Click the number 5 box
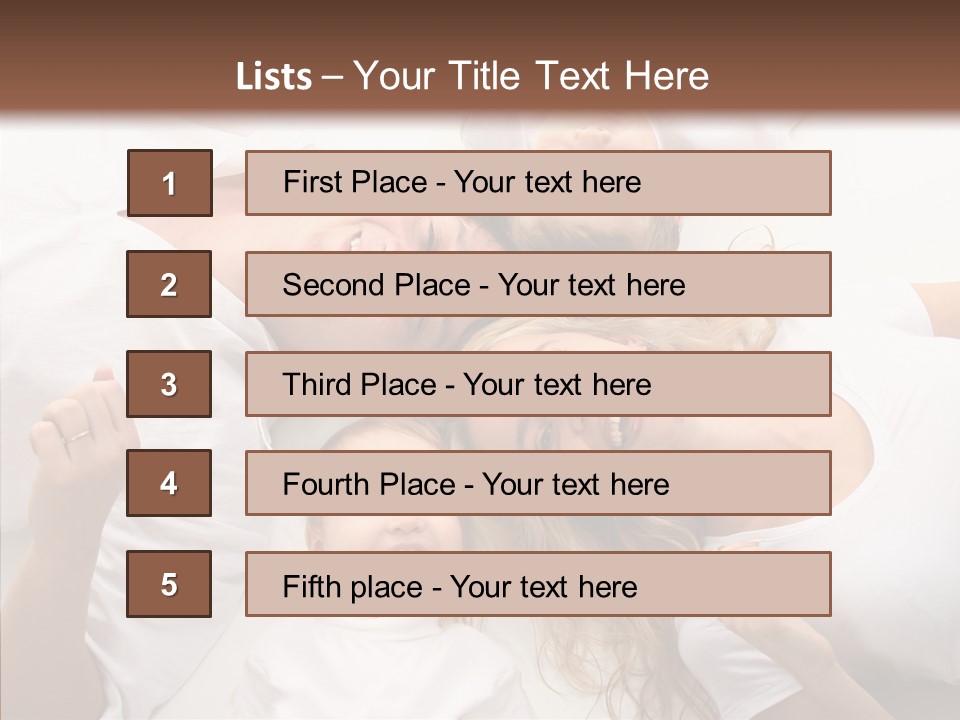This screenshot has width=960, height=720. tap(169, 584)
